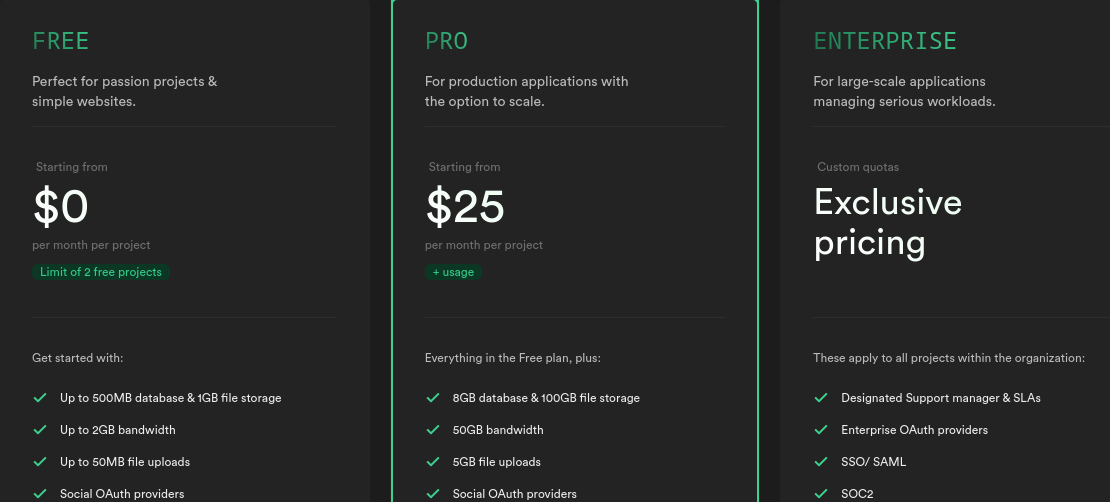Viewport: 1110px width, 502px height.
Task: Click checkmark beside Up to 50MB file uploads
Action: [x=40, y=462]
